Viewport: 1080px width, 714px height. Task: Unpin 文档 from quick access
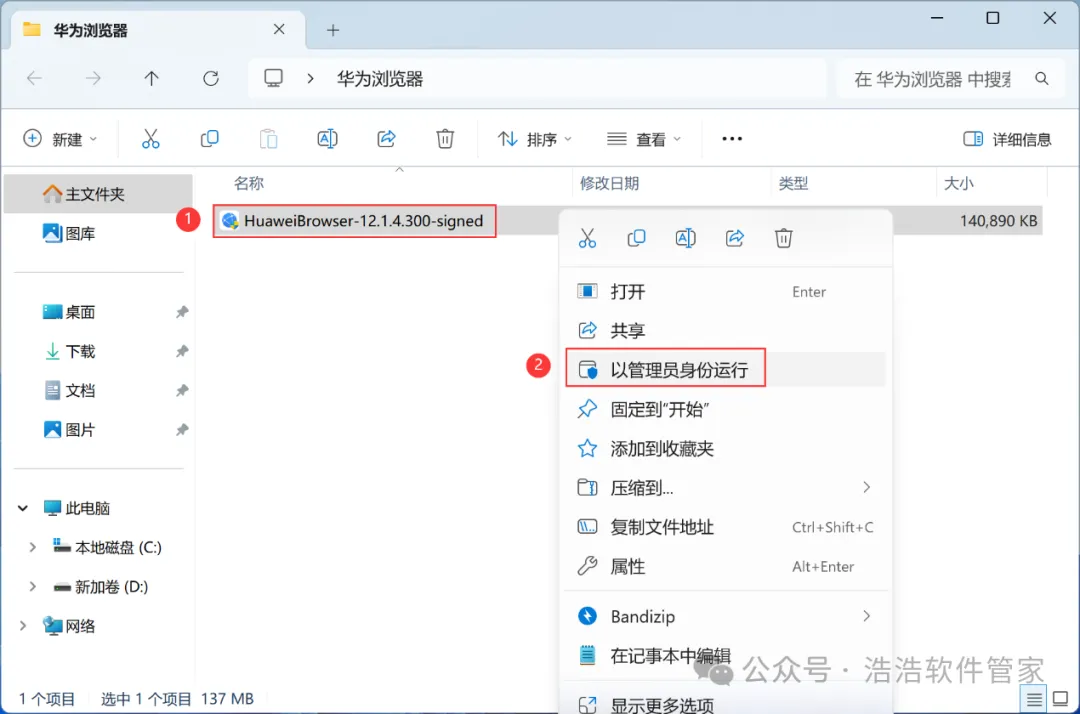coord(182,390)
